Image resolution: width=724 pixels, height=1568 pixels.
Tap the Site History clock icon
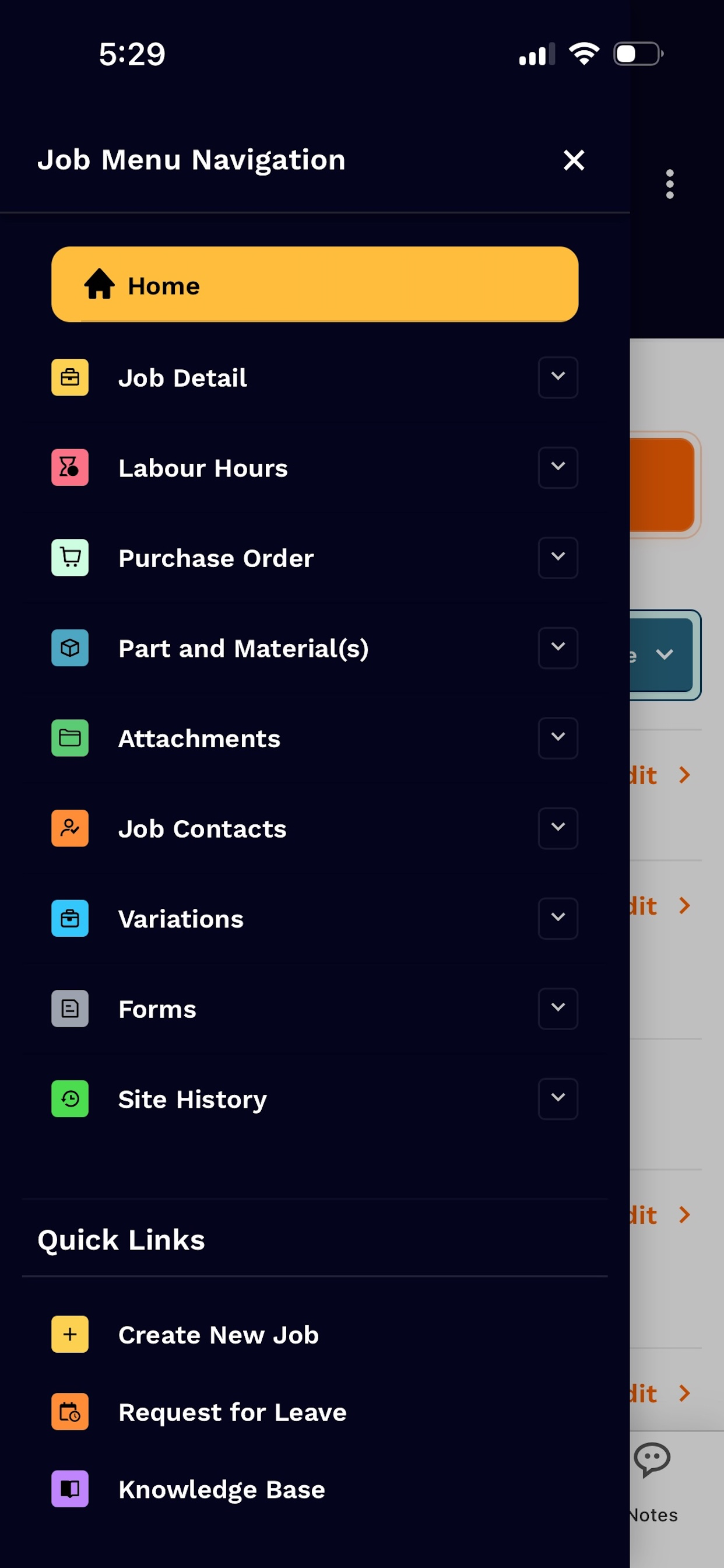point(70,1098)
